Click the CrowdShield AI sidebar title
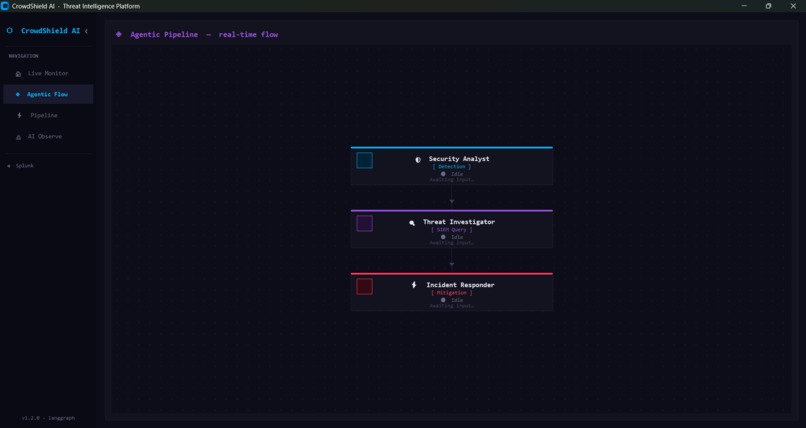Viewport: 806px width, 428px height. [50, 31]
